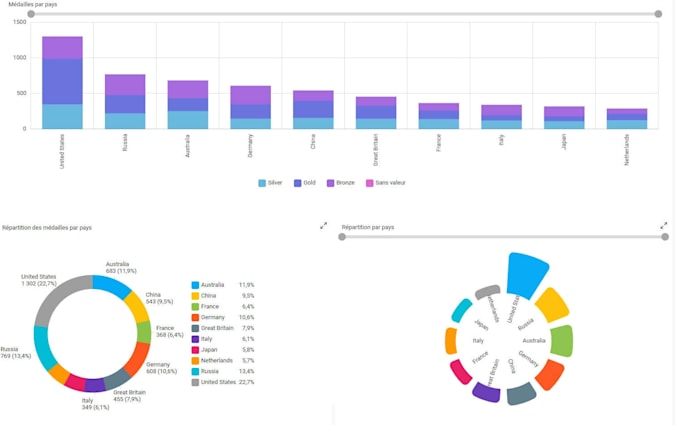Click the Italy donut legend swatch
Viewport: 680px width, 425px height.
coord(195,339)
